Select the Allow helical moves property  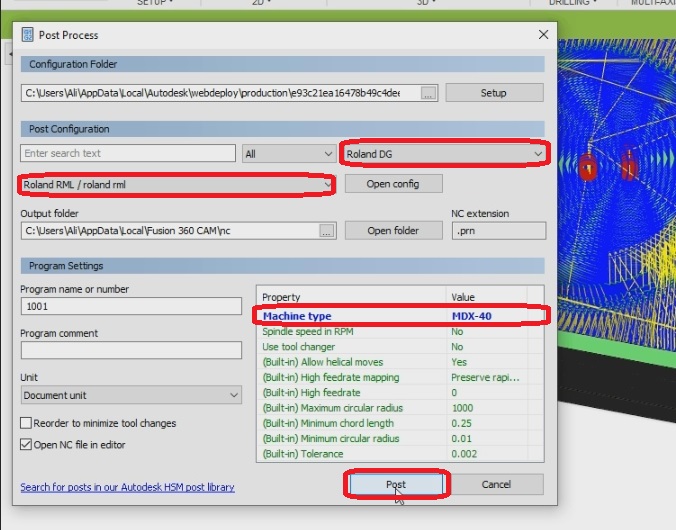(400, 362)
